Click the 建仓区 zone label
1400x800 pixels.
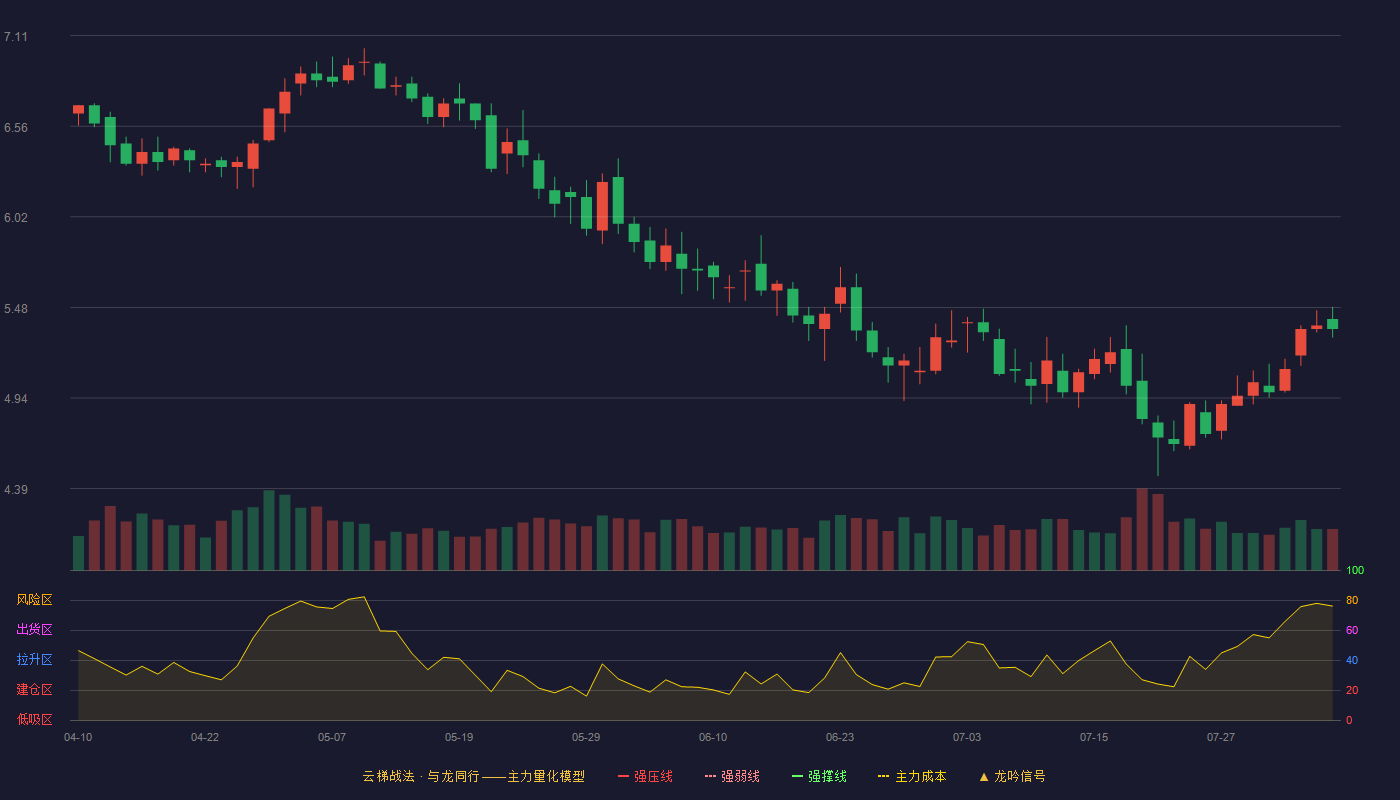34,690
